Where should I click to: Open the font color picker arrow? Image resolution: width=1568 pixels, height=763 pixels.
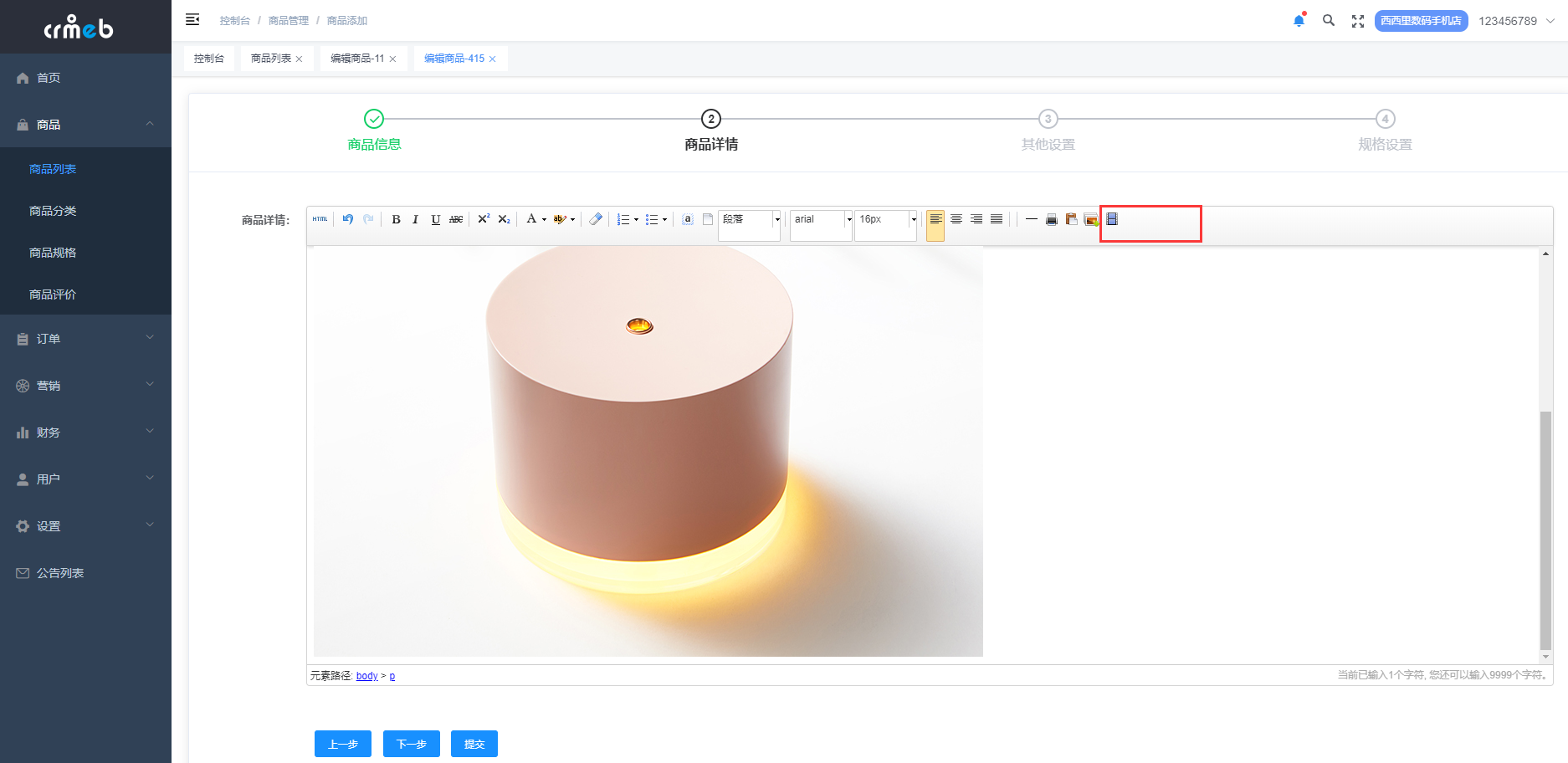[x=544, y=220]
